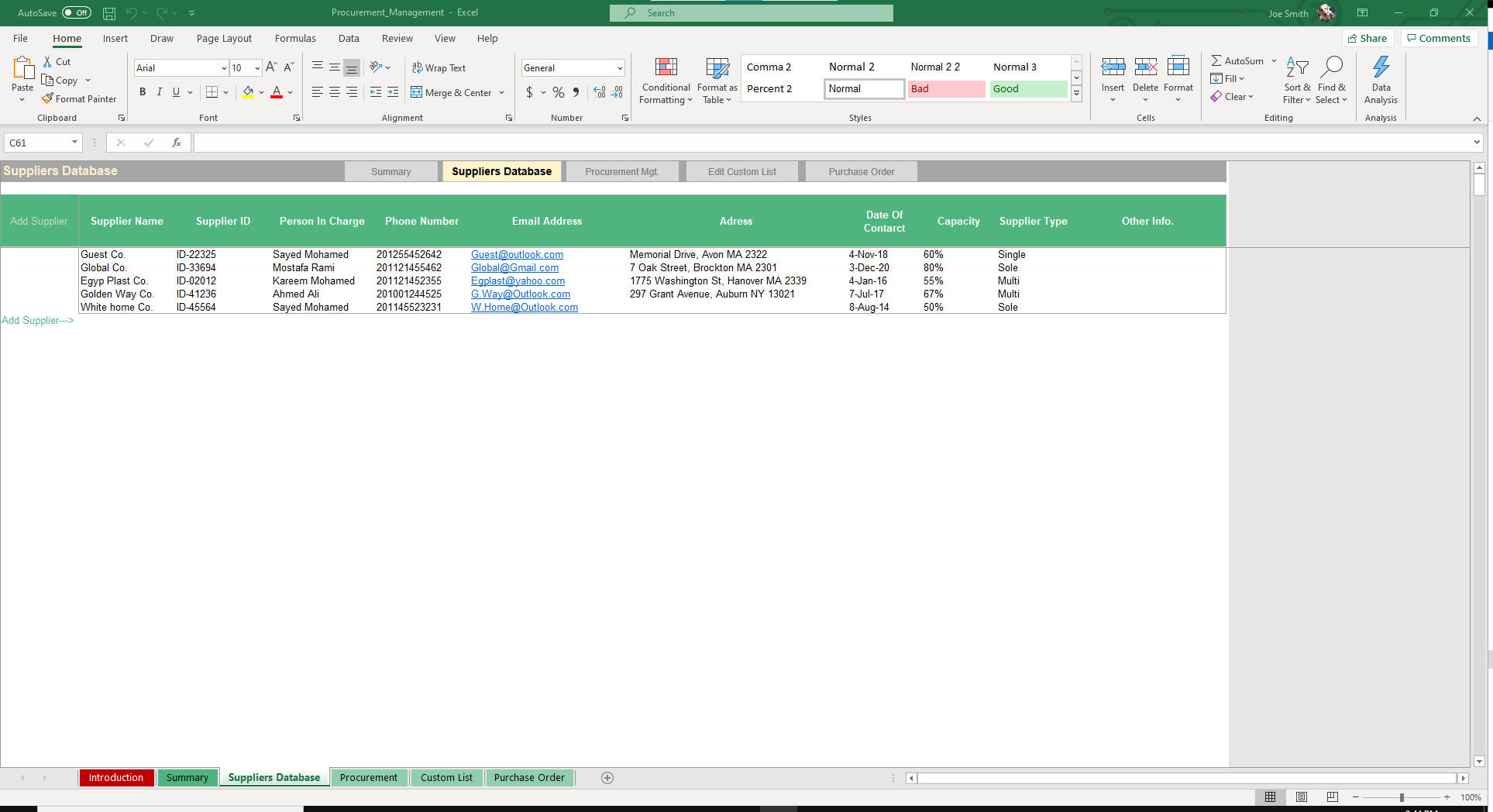Center align text horizontally

[x=335, y=92]
